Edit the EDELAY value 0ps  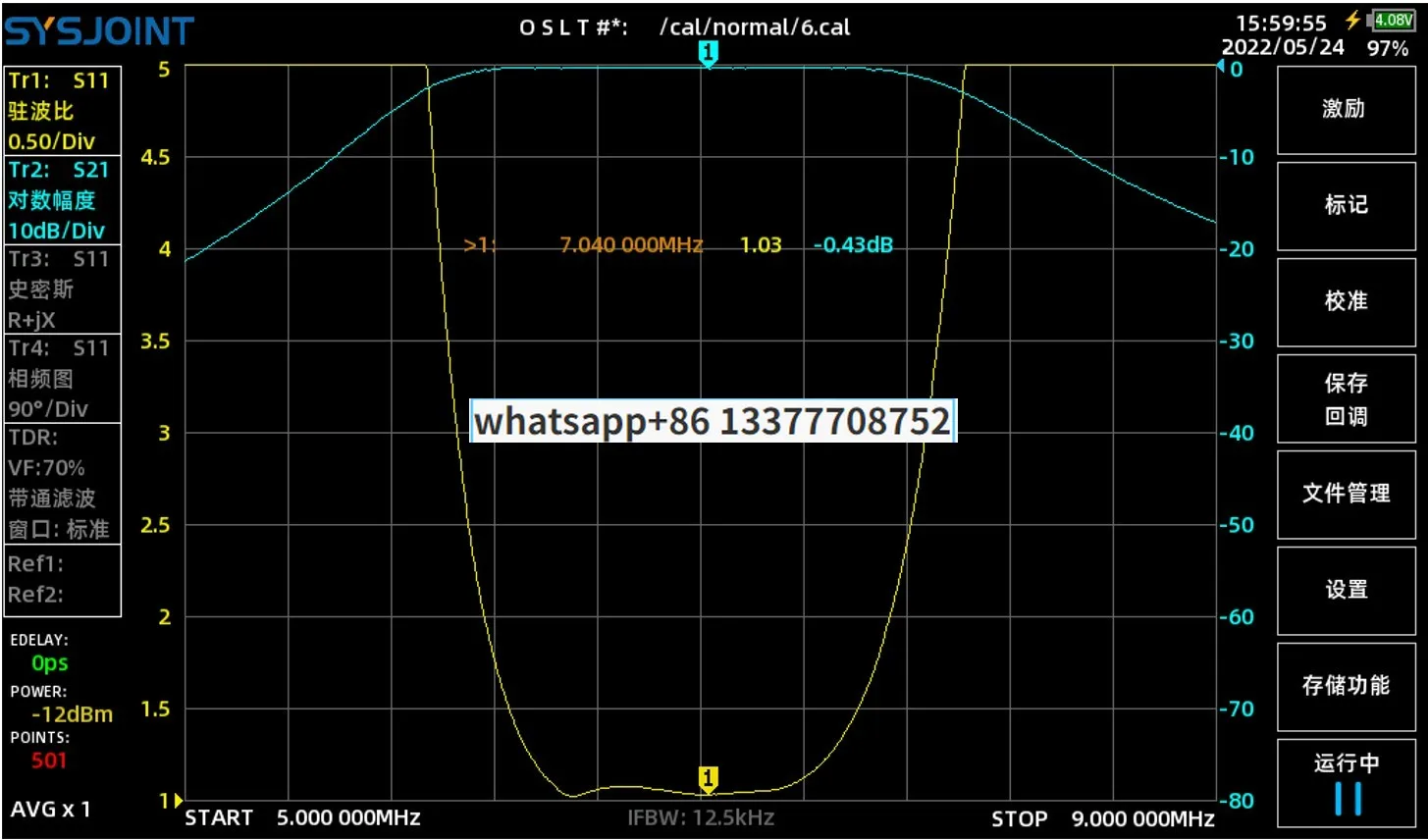(49, 663)
